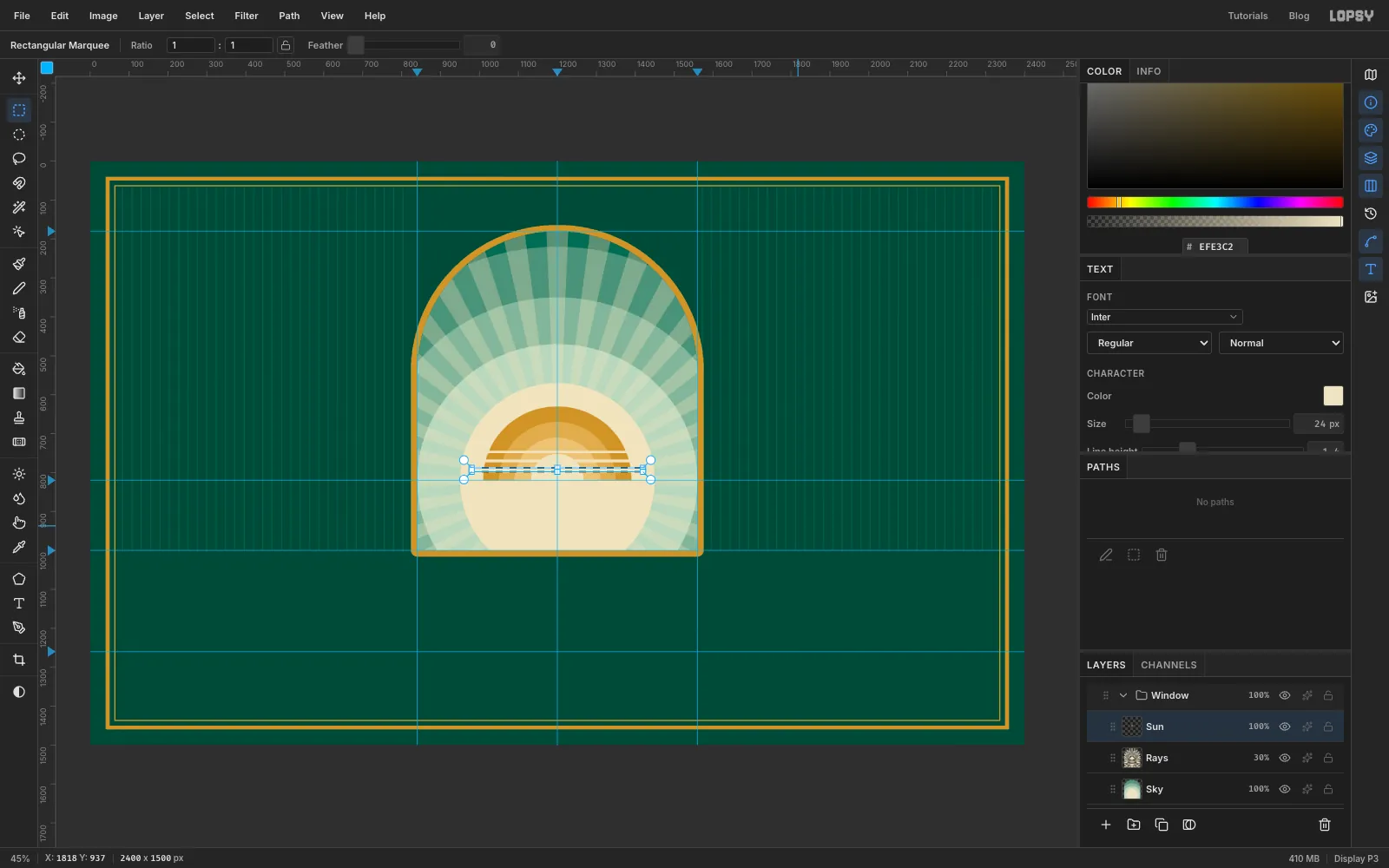This screenshot has width=1389, height=868.
Task: Hide the Rays layer
Action: point(1285,758)
